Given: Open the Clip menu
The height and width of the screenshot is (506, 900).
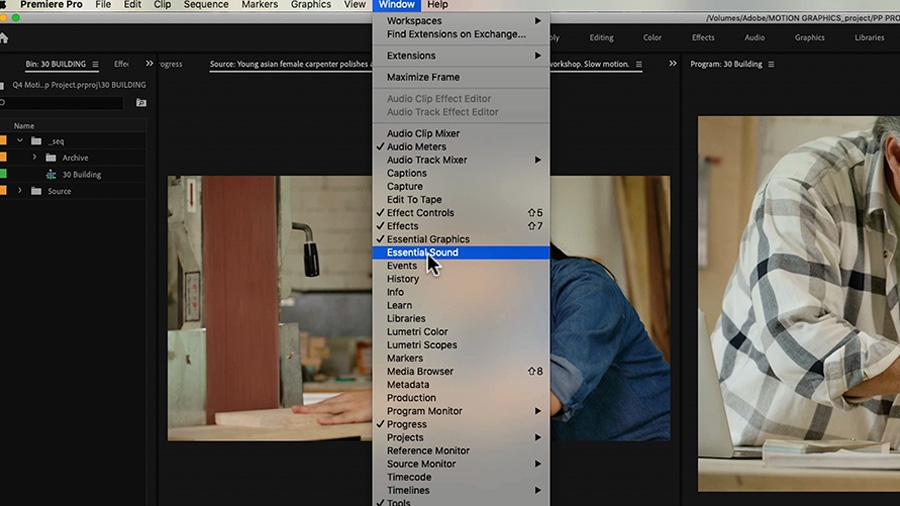Looking at the screenshot, I should click(162, 5).
